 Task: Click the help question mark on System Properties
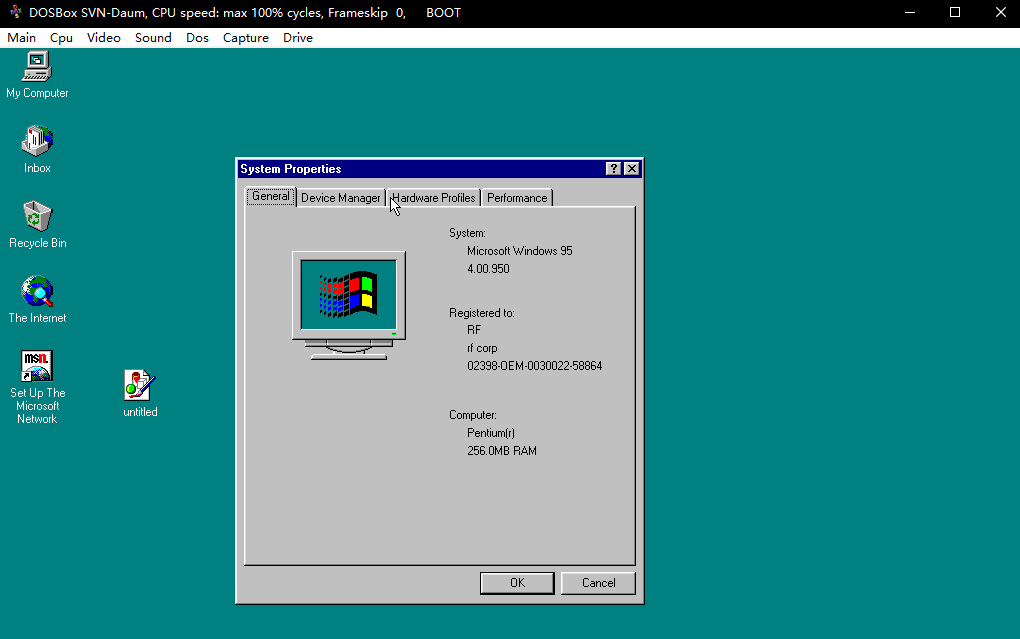coord(613,168)
